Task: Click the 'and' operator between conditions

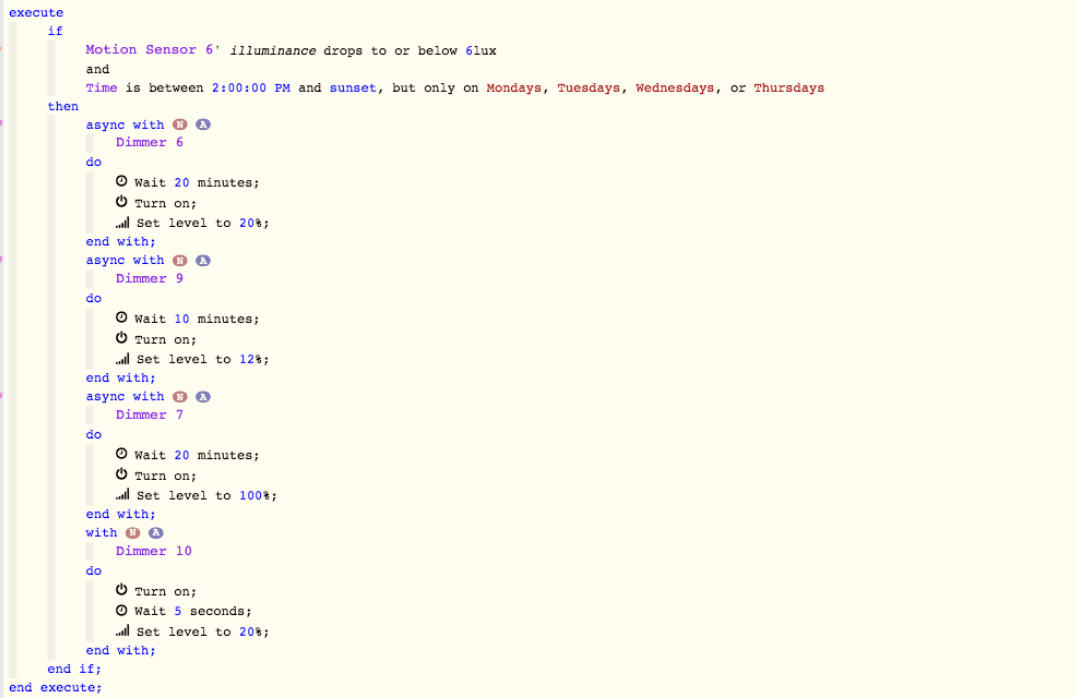Action: pyautogui.click(x=97, y=69)
